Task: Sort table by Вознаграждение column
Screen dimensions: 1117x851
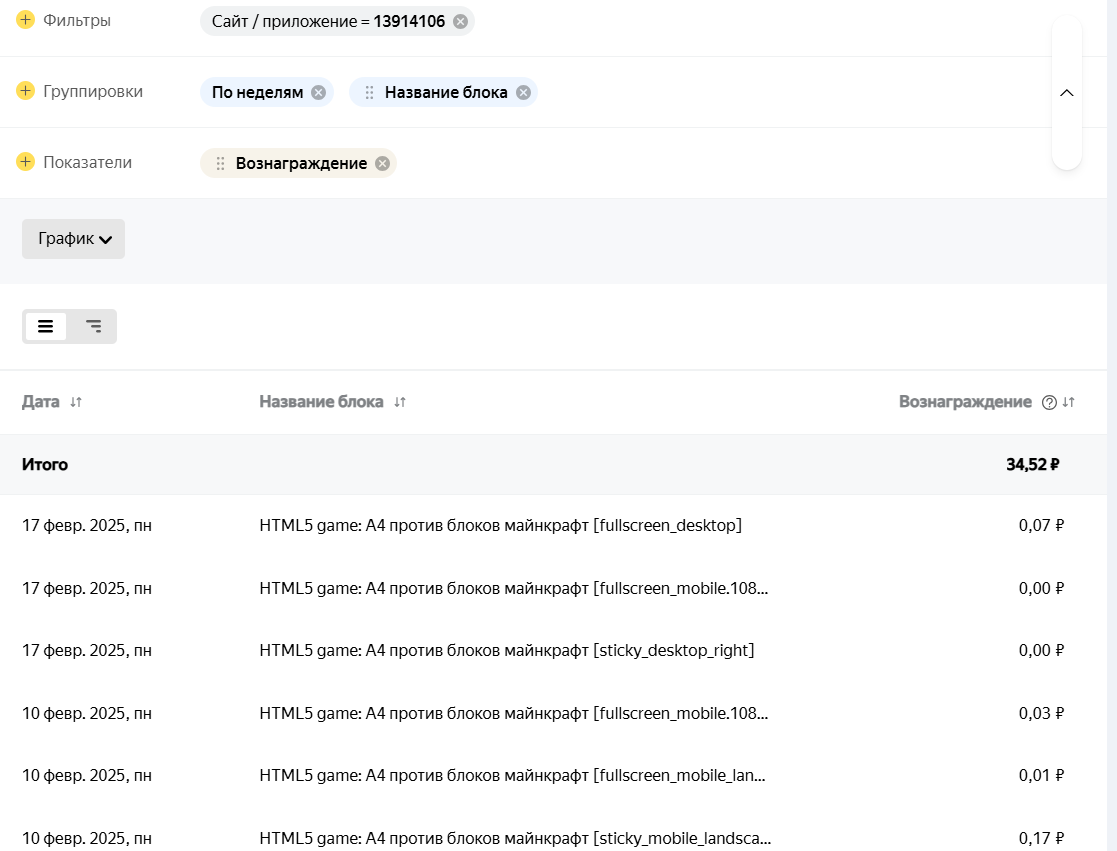Action: coord(1069,402)
